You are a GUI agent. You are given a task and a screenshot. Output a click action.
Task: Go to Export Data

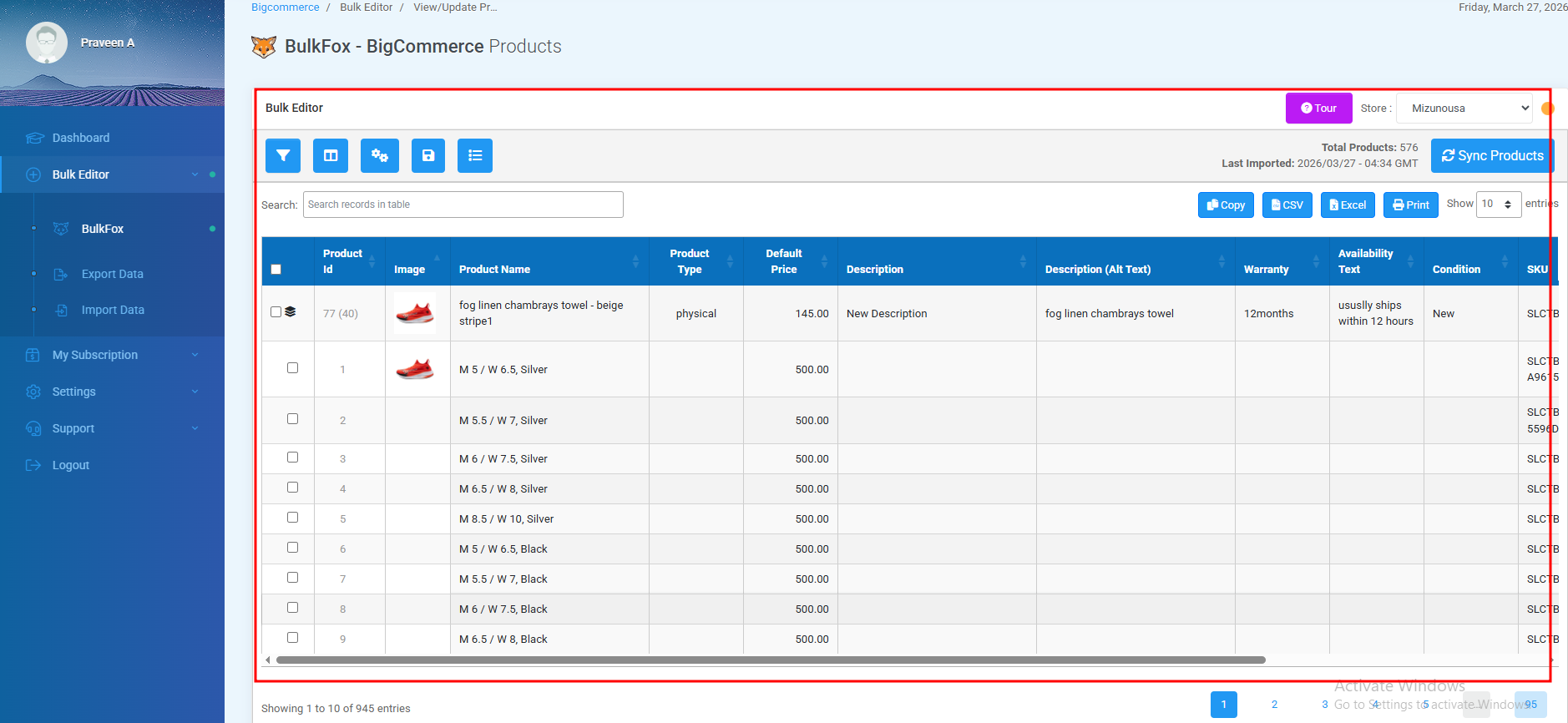pos(112,274)
